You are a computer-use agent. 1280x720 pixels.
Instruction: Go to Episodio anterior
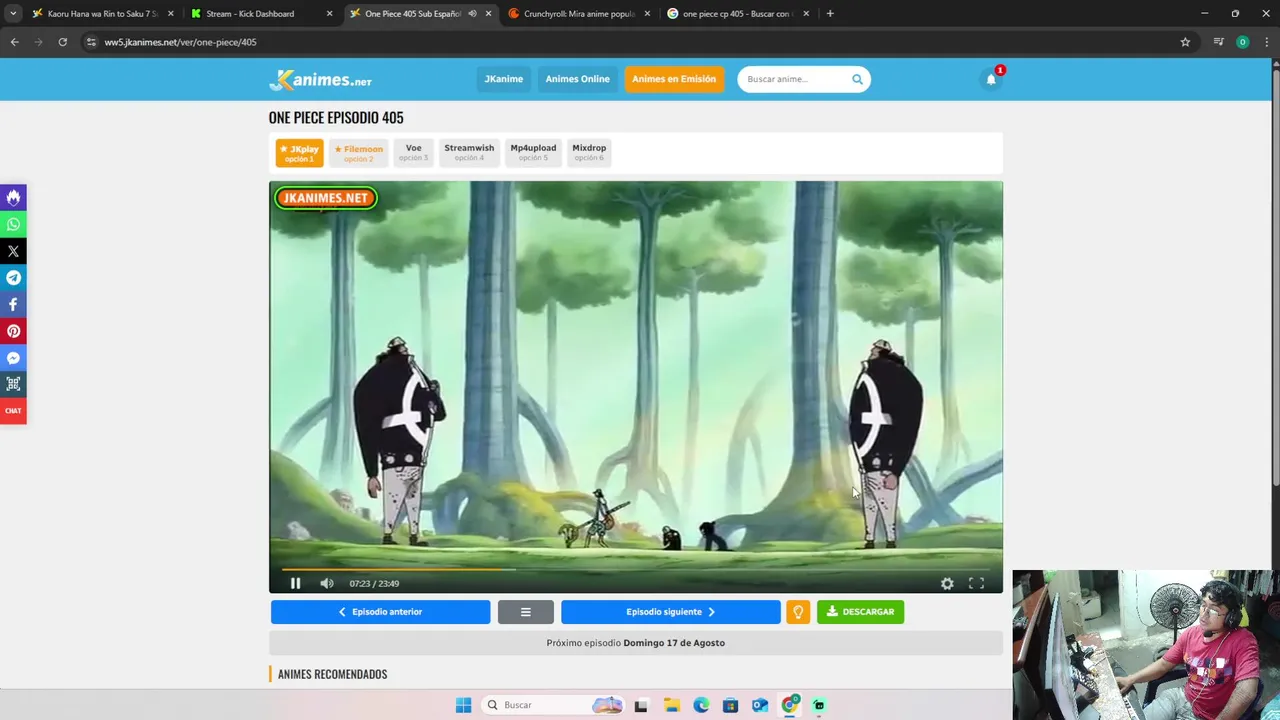coord(380,612)
